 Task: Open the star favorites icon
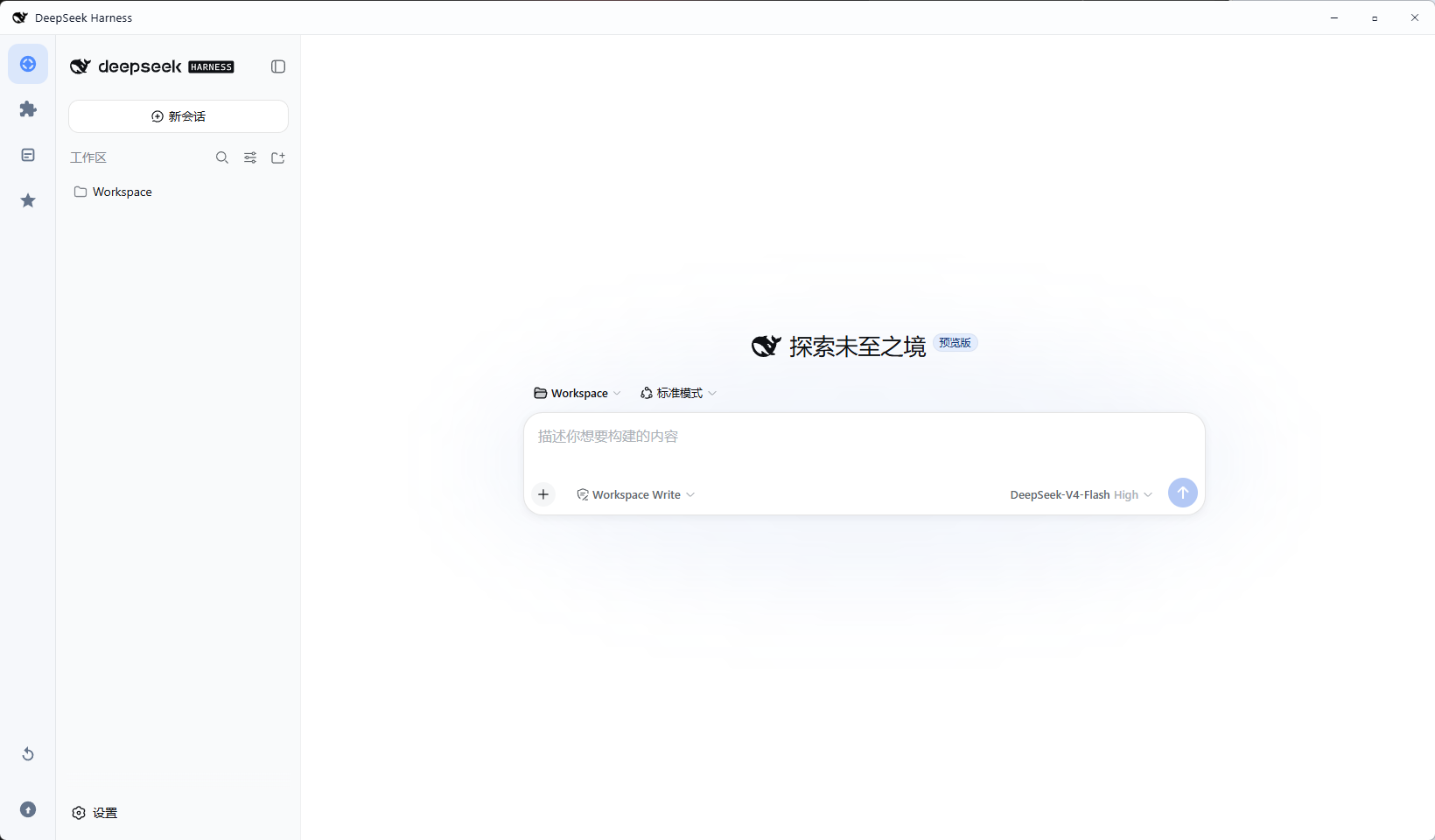click(28, 200)
